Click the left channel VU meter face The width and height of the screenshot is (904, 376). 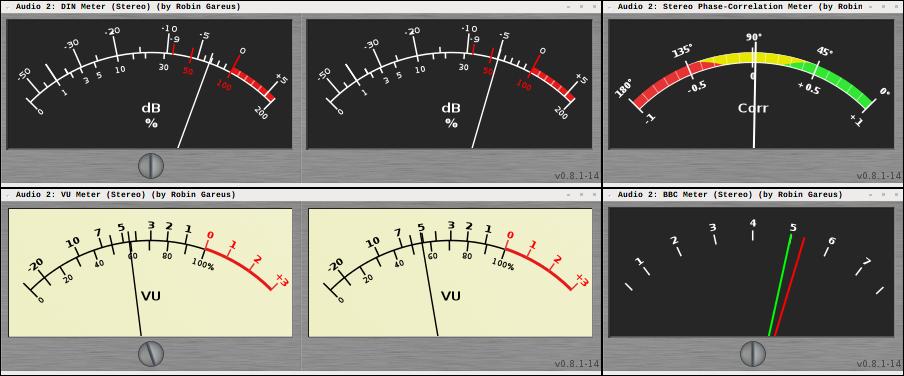tap(150, 272)
